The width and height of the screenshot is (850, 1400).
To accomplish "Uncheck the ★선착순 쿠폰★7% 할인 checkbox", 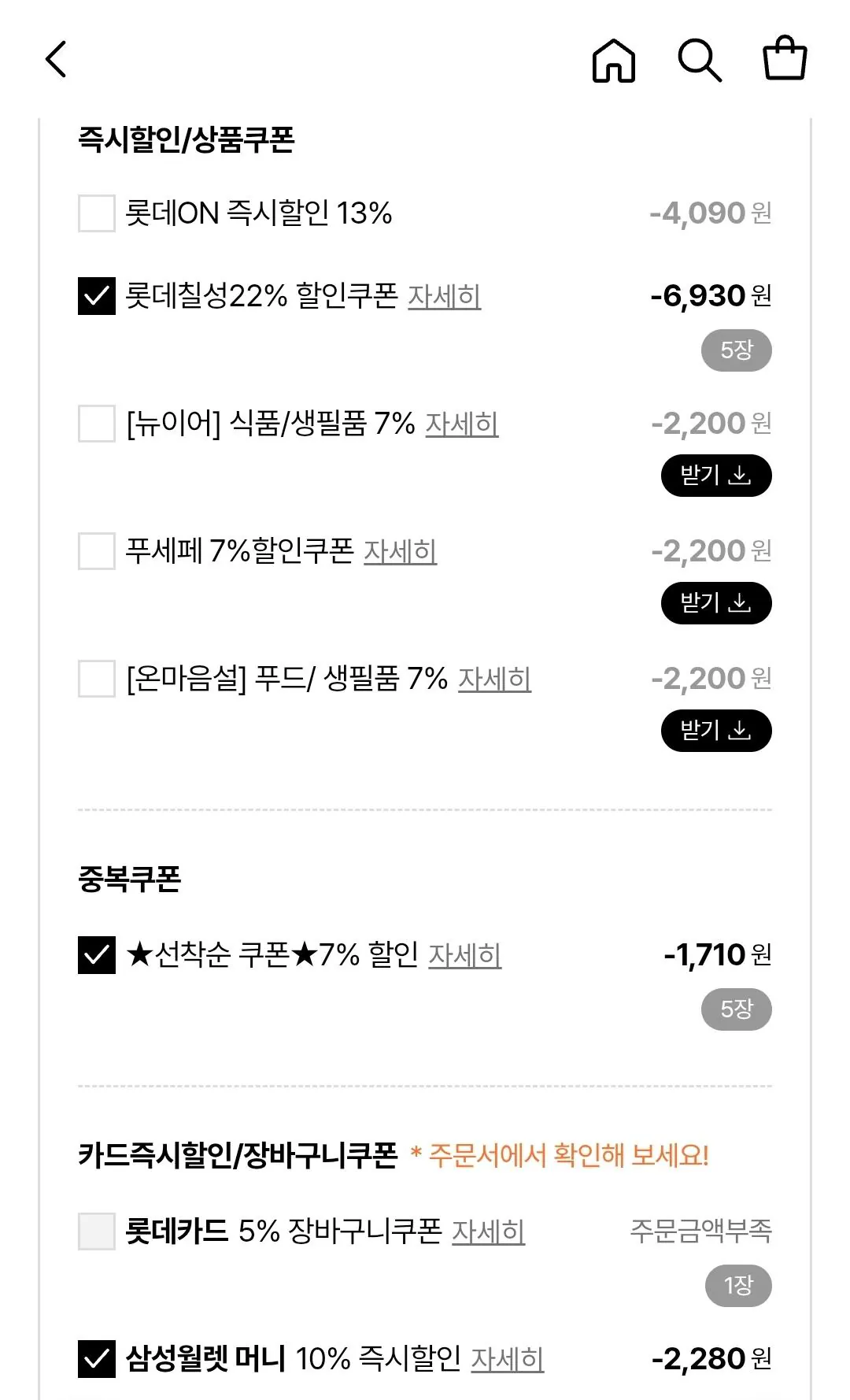I will click(97, 955).
